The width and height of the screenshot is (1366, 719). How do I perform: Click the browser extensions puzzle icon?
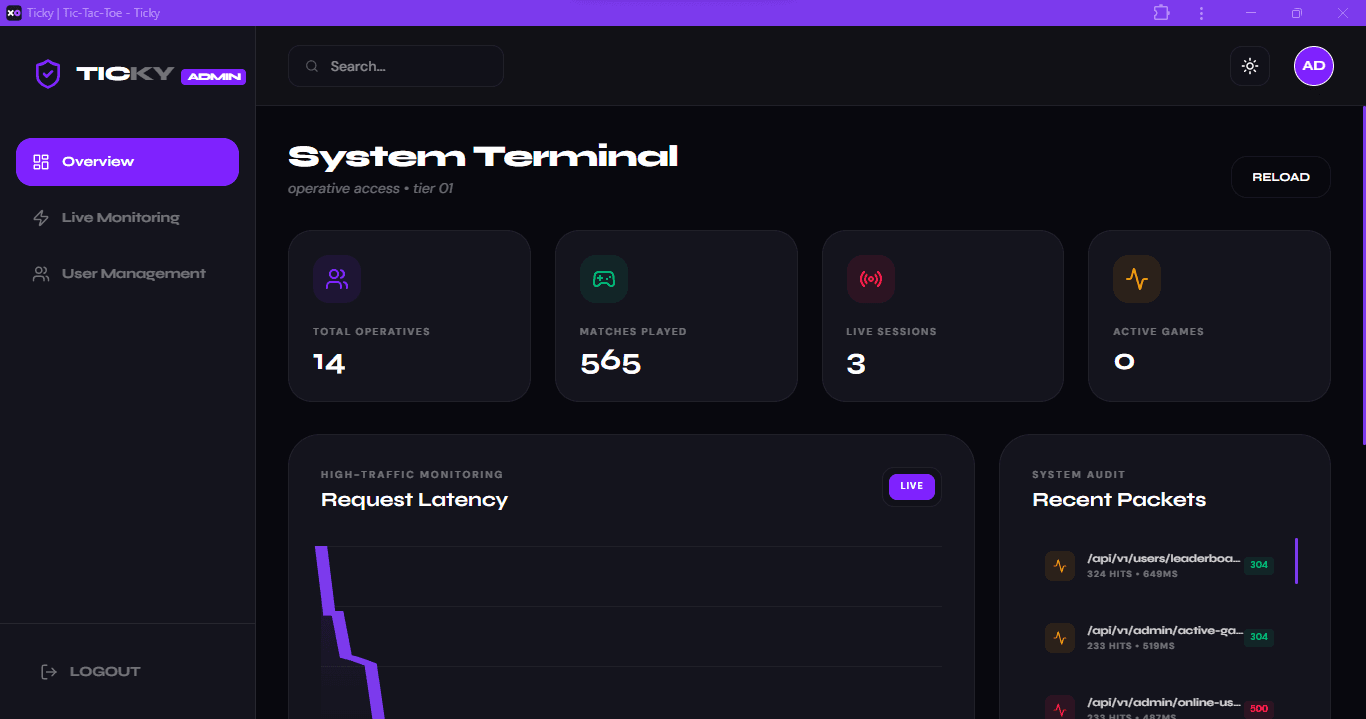pos(1161,13)
